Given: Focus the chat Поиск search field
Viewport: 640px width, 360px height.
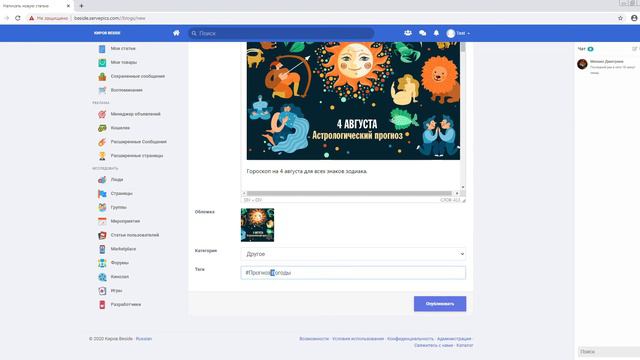Looking at the screenshot, I should (609, 351).
